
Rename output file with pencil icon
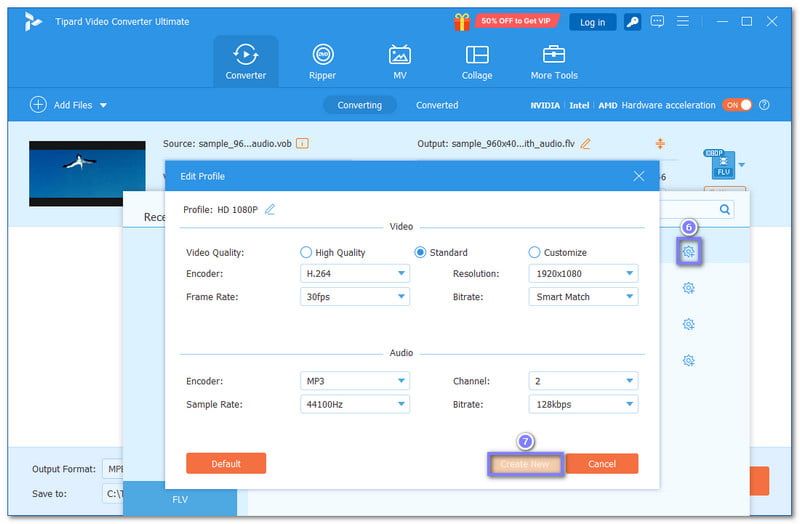point(586,144)
